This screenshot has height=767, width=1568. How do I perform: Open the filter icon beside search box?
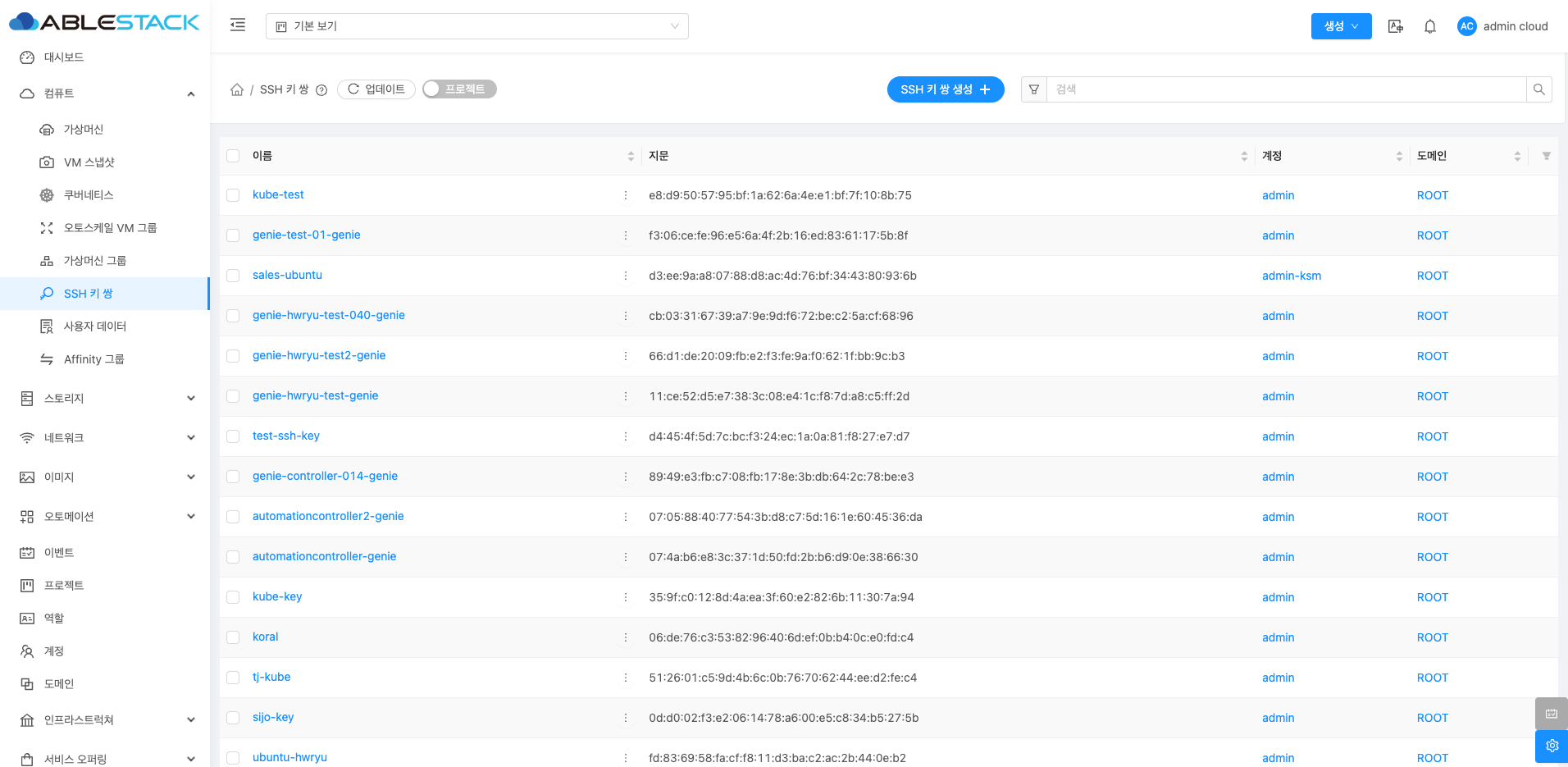tap(1034, 89)
